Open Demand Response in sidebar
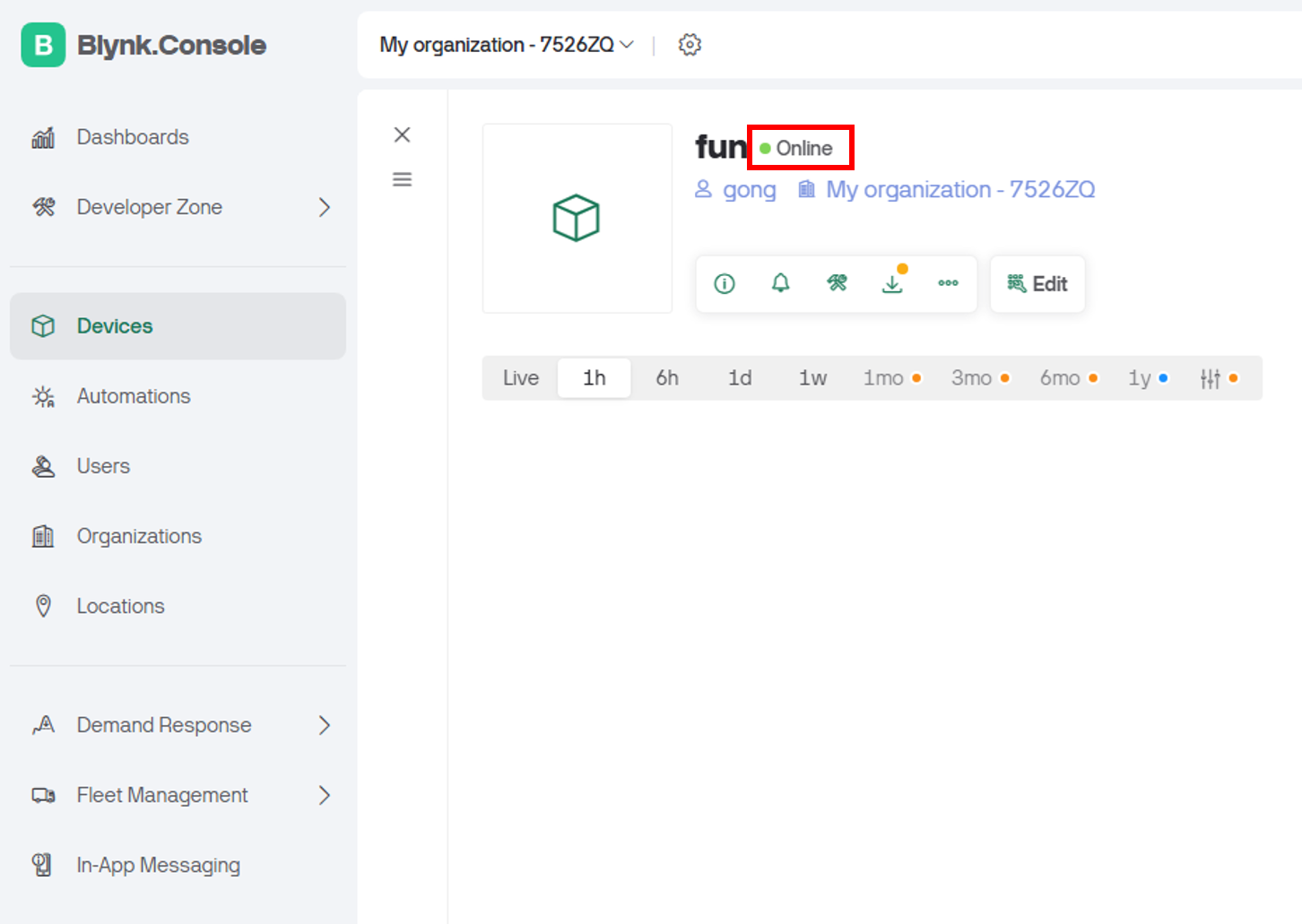Image resolution: width=1302 pixels, height=924 pixels. 178,725
